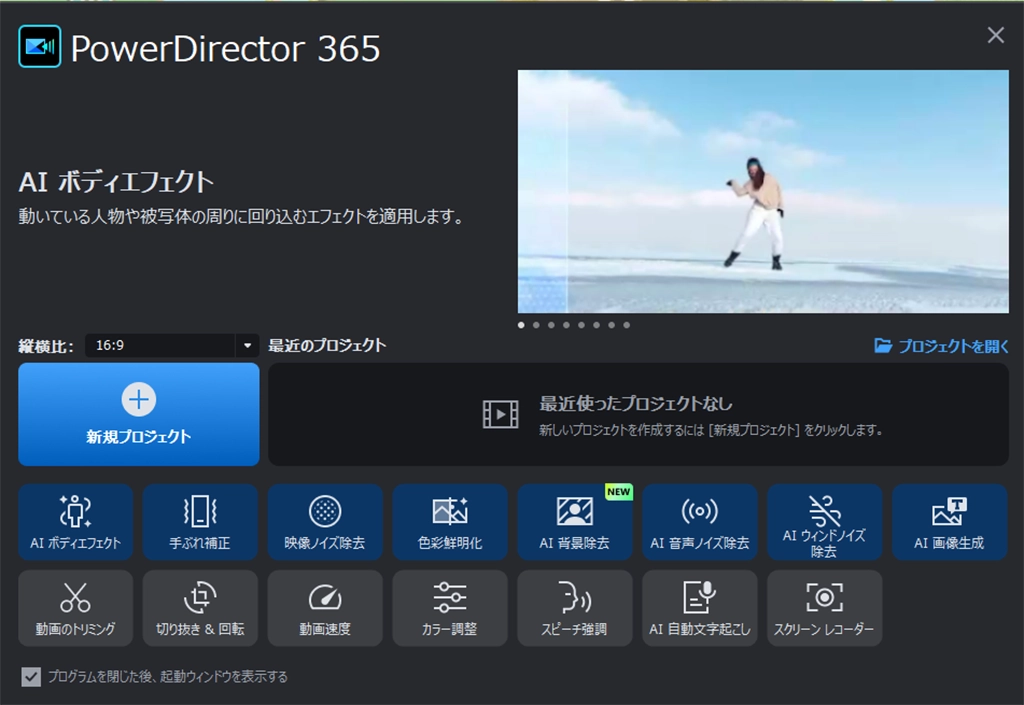Open 映像ノイズ除去 video denoise
The image size is (1024, 705).
tap(325, 522)
